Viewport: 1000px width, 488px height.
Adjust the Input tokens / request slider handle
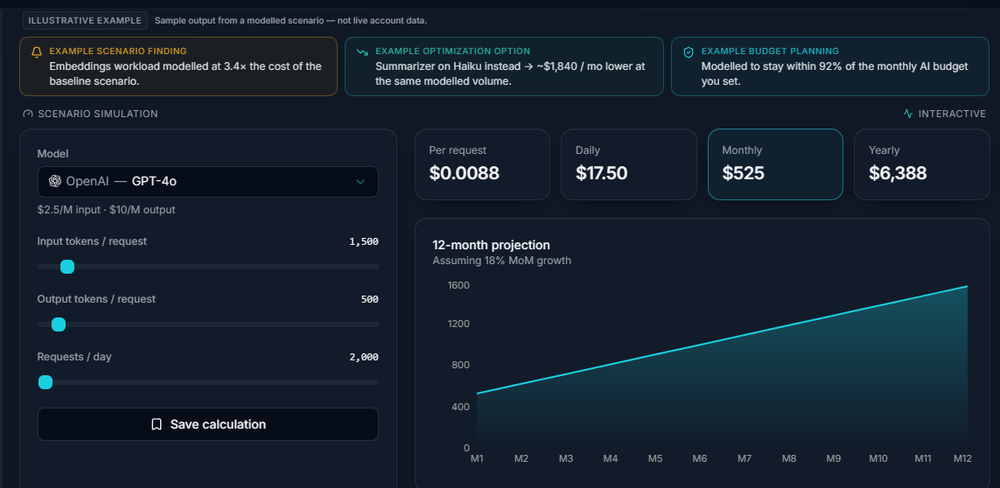coord(67,267)
